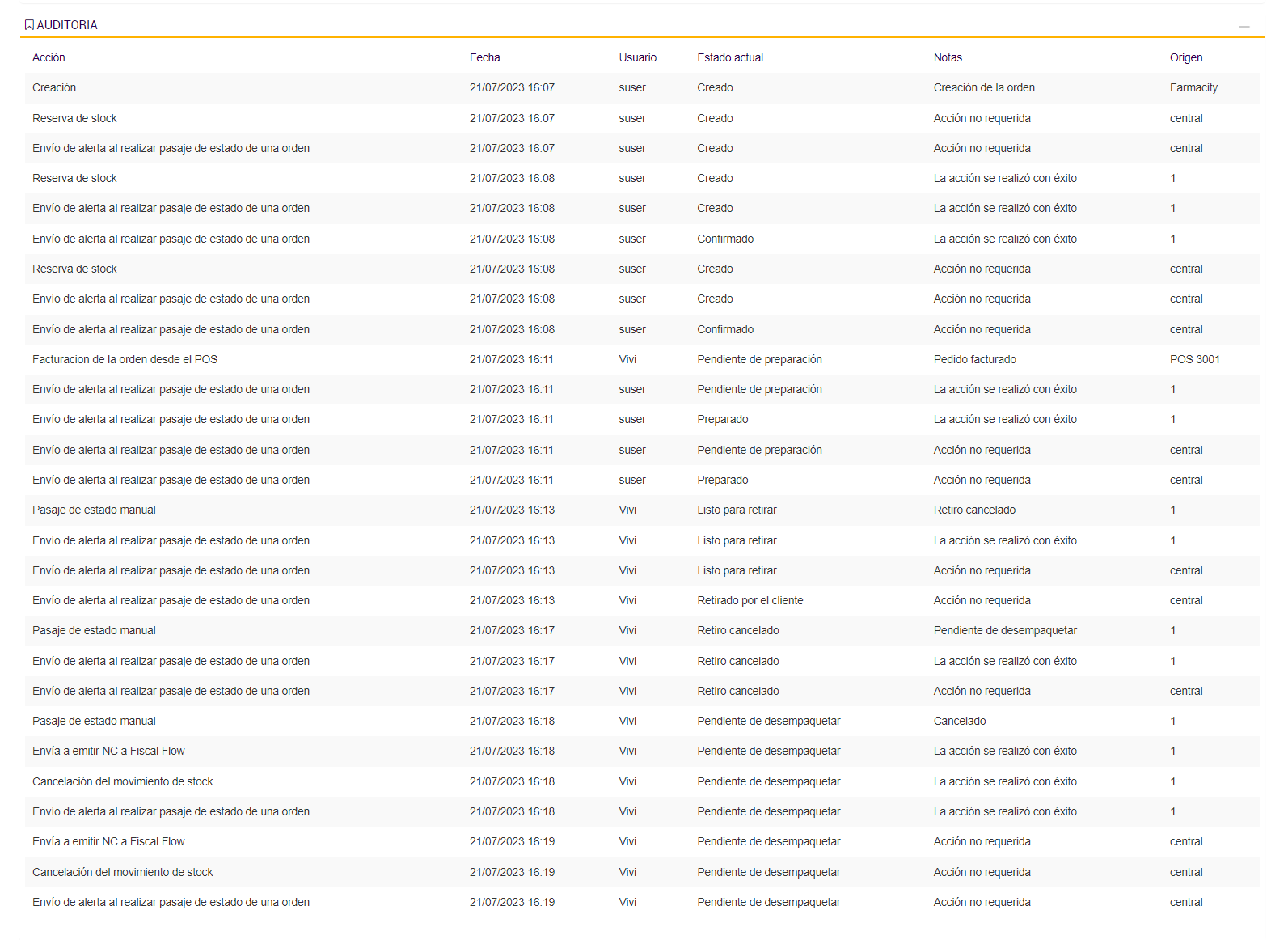Select the Retirado por el cliente status
Screen dimensions: 1288x940
click(x=750, y=600)
